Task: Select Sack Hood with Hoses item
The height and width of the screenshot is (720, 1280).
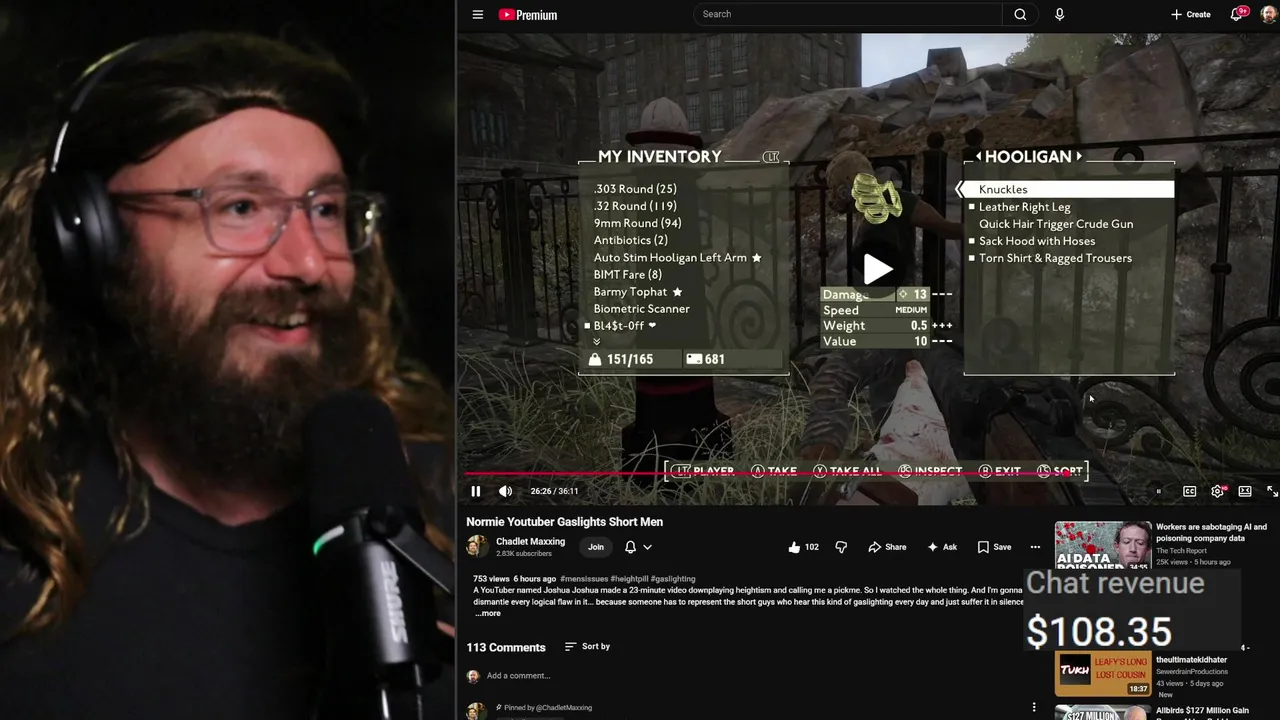Action: coord(1036,241)
